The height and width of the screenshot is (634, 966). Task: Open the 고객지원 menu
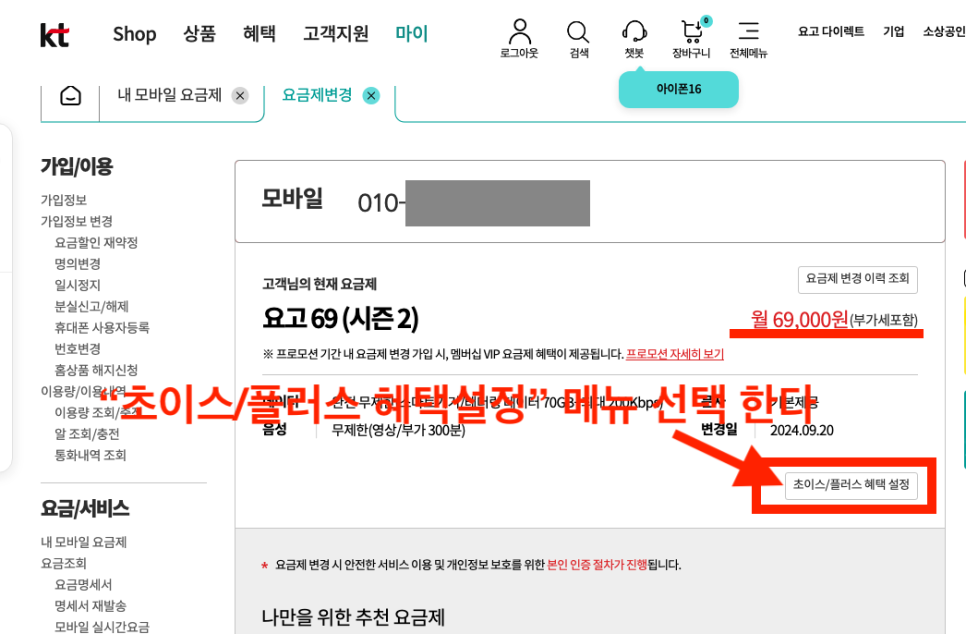tap(336, 33)
